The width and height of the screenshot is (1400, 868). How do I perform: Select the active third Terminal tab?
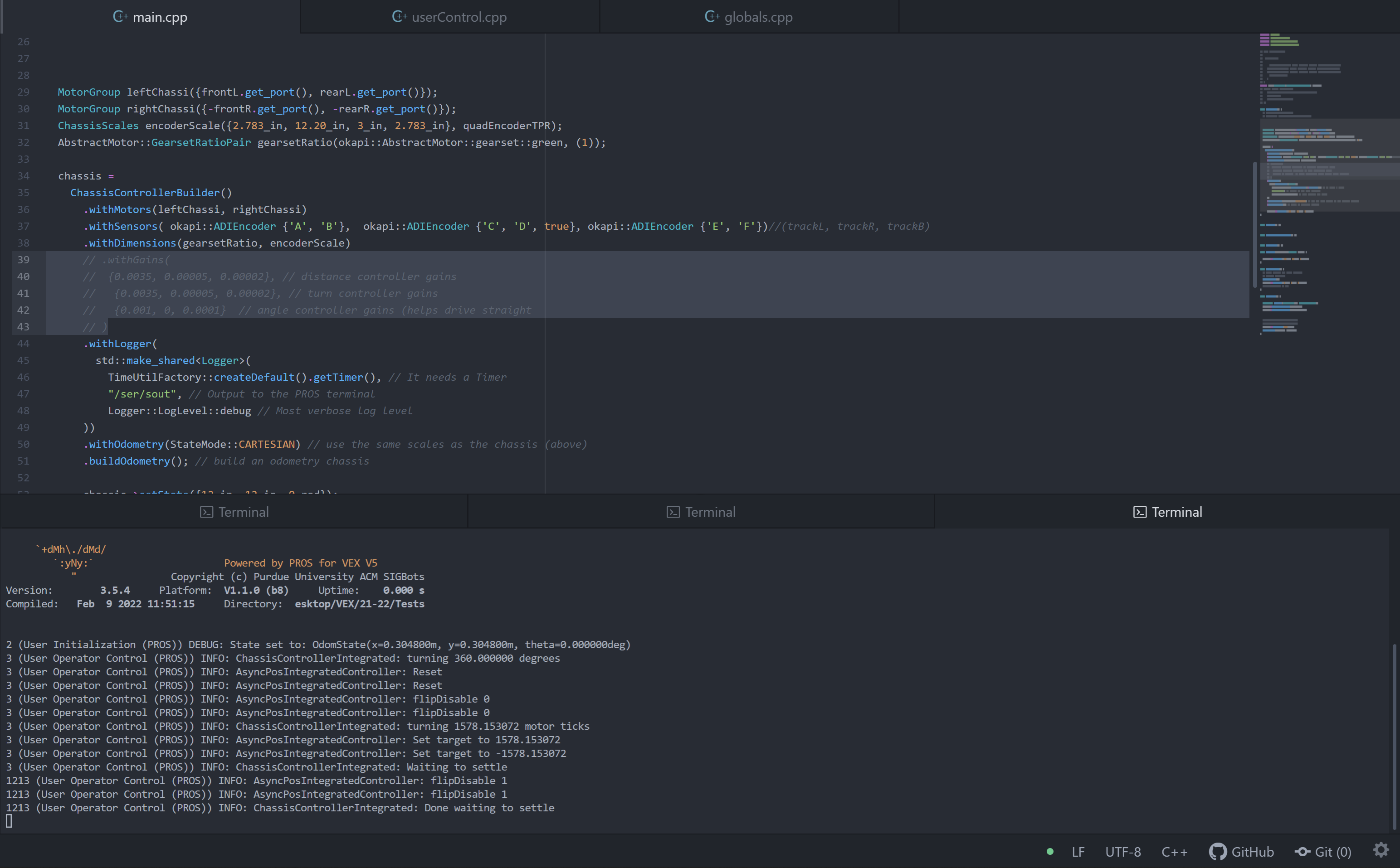tap(1167, 511)
